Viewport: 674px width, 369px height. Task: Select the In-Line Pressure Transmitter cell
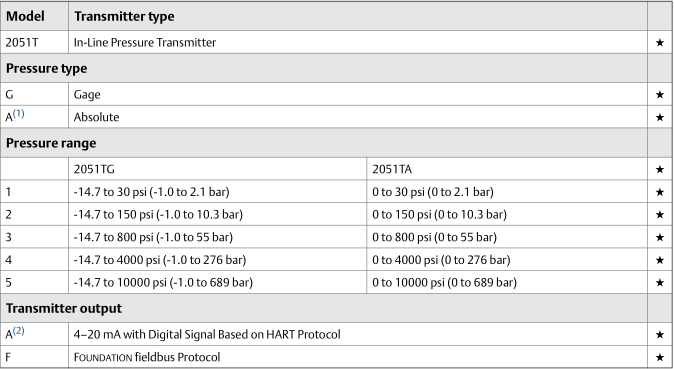pyautogui.click(x=358, y=42)
